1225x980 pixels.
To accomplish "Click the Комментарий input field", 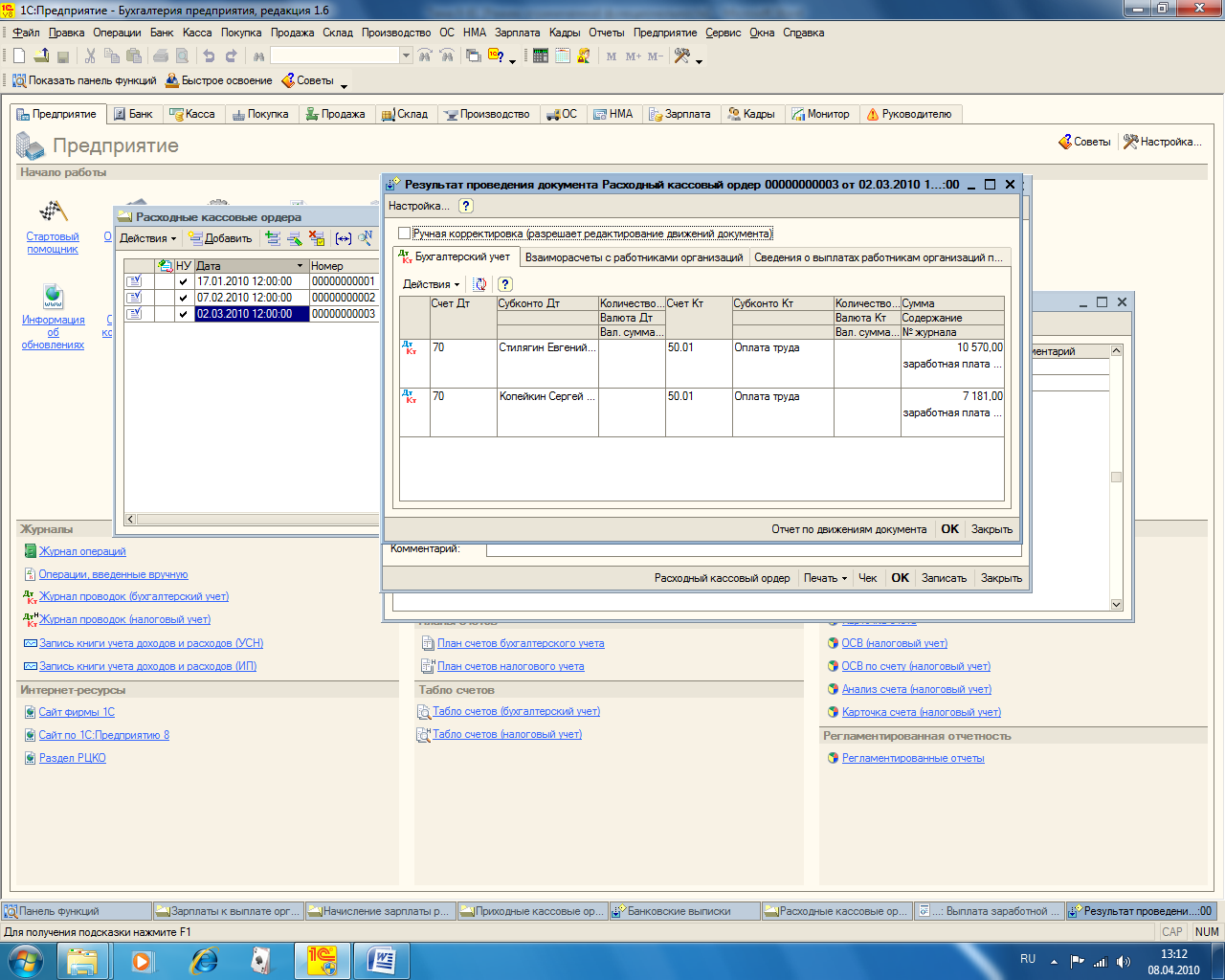I will [x=753, y=549].
